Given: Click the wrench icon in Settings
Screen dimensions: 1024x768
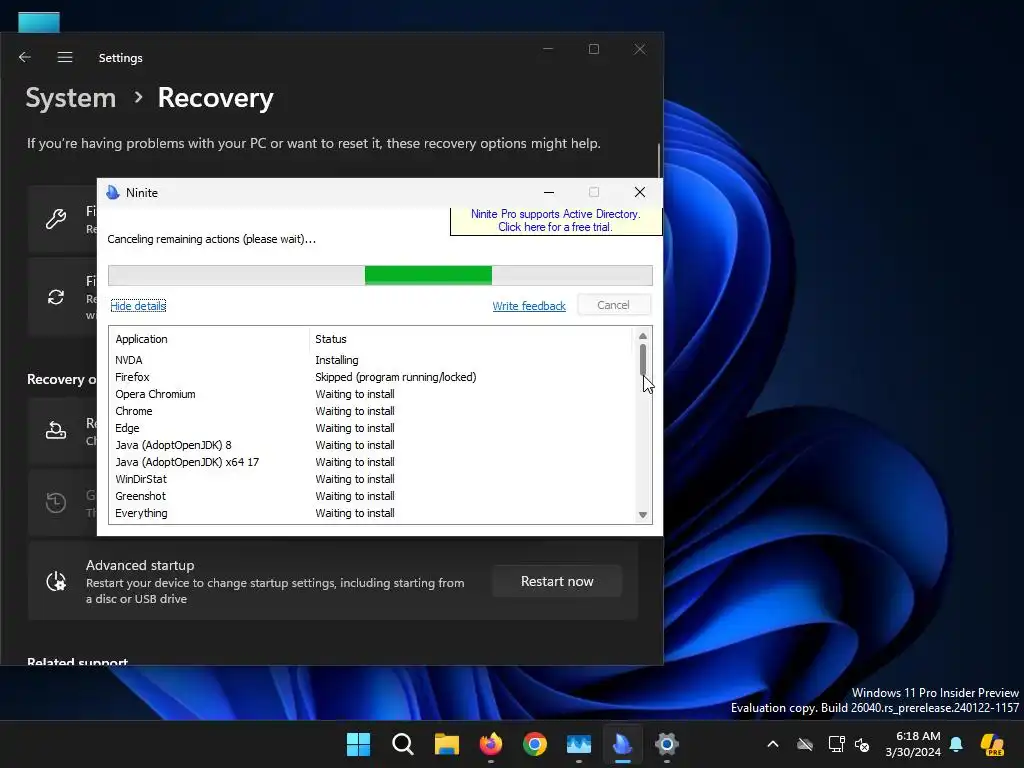Looking at the screenshot, I should (56, 218).
